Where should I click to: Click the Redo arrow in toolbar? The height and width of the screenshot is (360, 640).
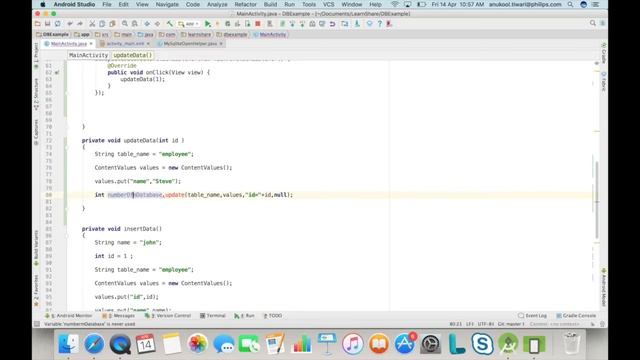pos(80,24)
